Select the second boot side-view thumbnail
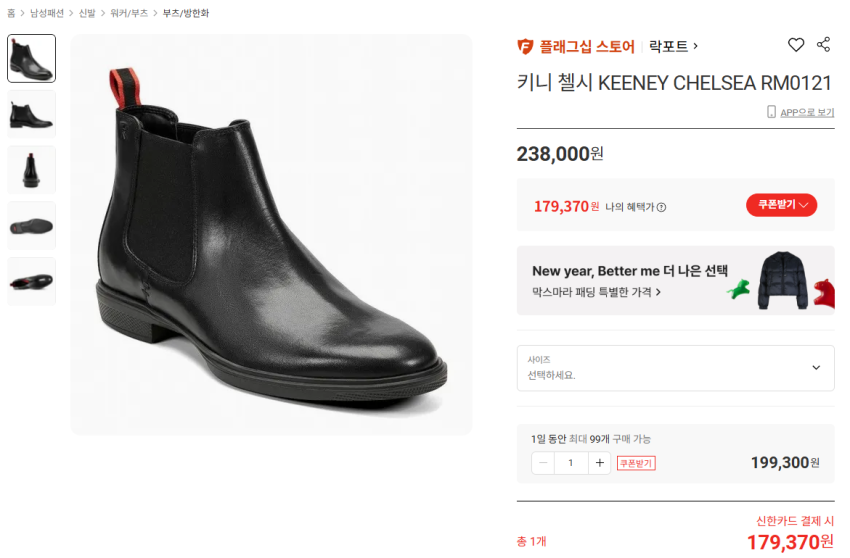Image resolution: width=850 pixels, height=558 pixels. (31, 114)
